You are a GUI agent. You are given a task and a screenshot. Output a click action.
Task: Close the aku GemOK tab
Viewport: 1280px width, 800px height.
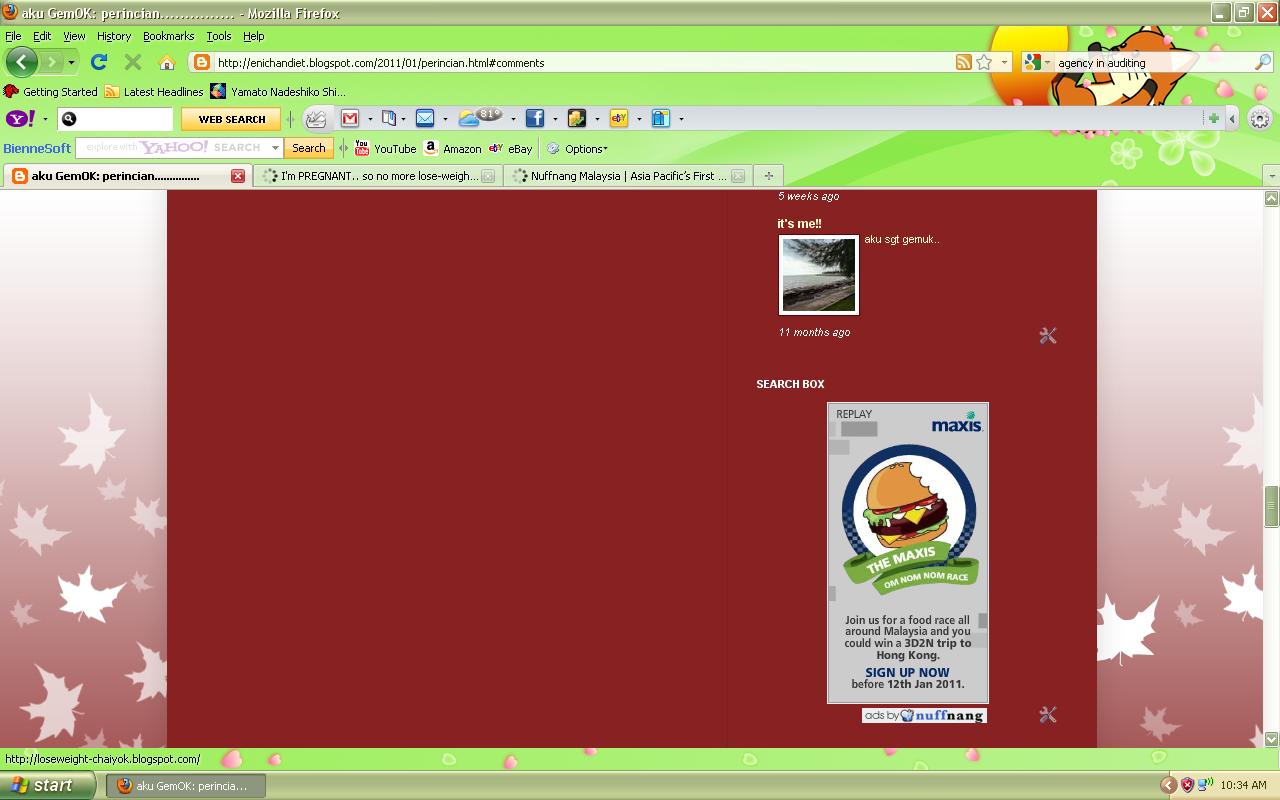(x=238, y=176)
